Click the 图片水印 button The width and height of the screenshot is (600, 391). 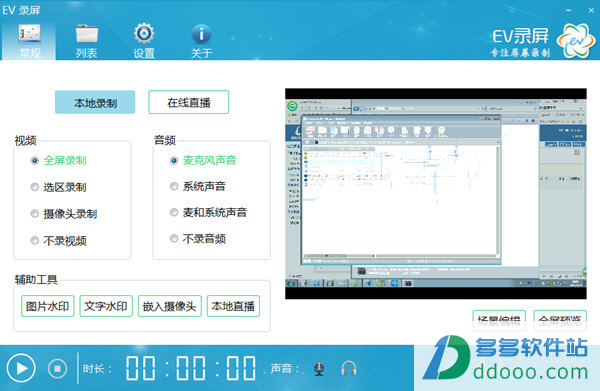[x=47, y=306]
